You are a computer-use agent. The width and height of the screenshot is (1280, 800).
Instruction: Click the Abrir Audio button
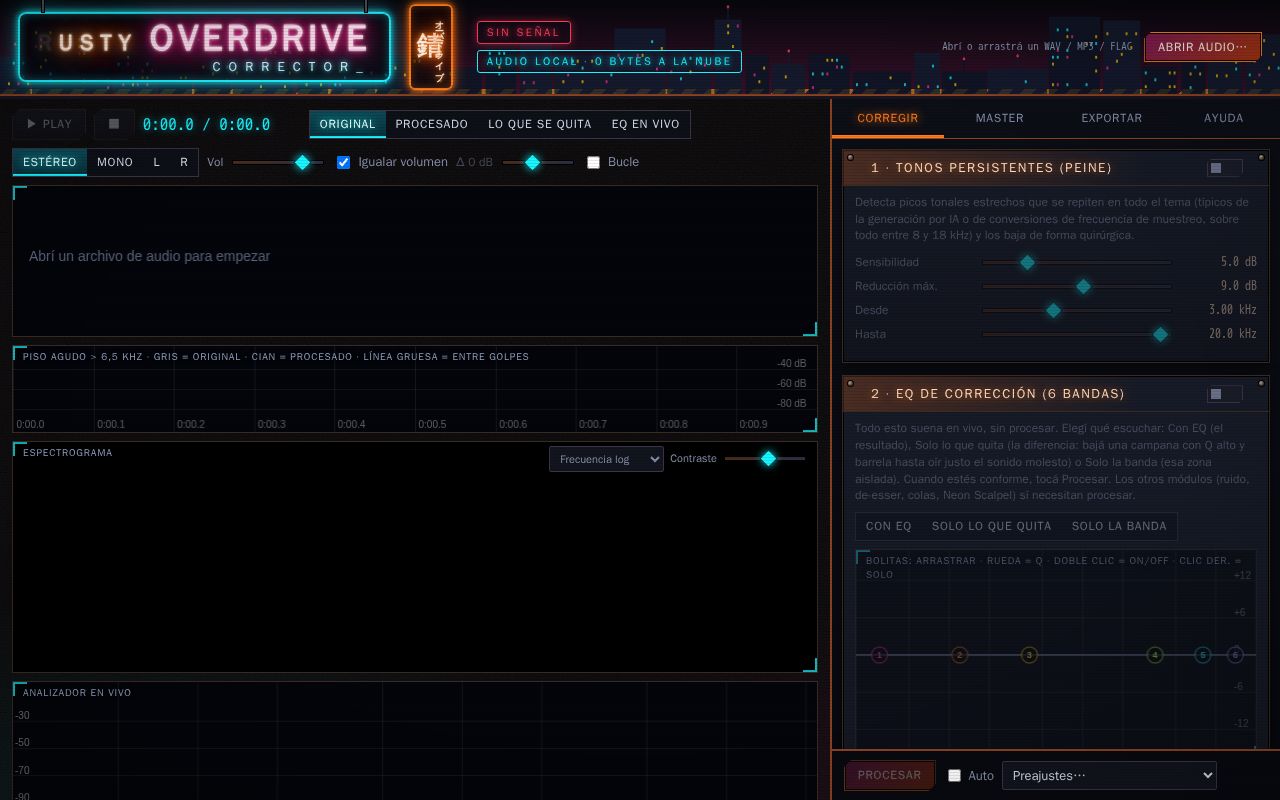(1203, 47)
